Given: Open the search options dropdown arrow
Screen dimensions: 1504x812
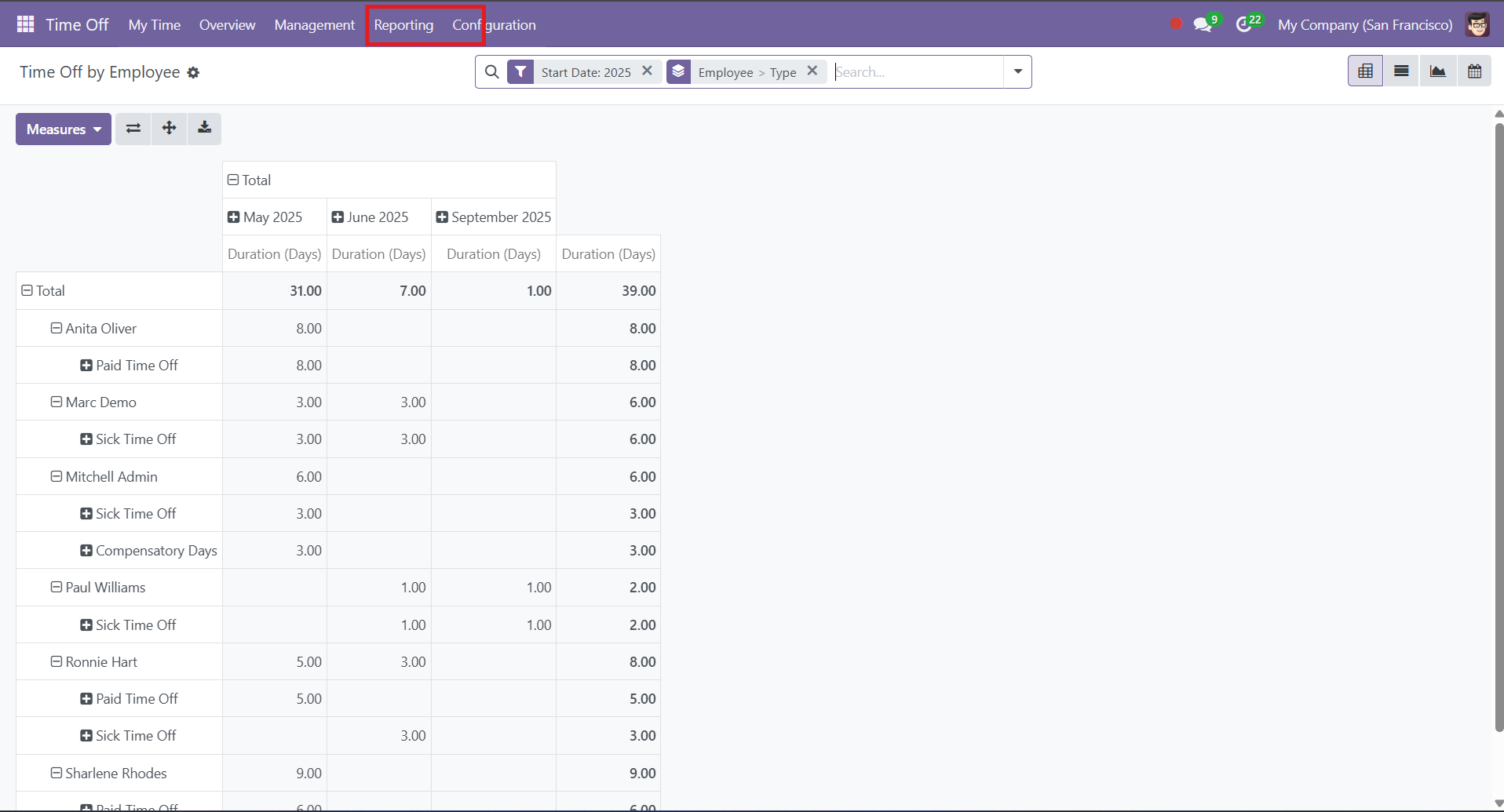Looking at the screenshot, I should pyautogui.click(x=1017, y=71).
